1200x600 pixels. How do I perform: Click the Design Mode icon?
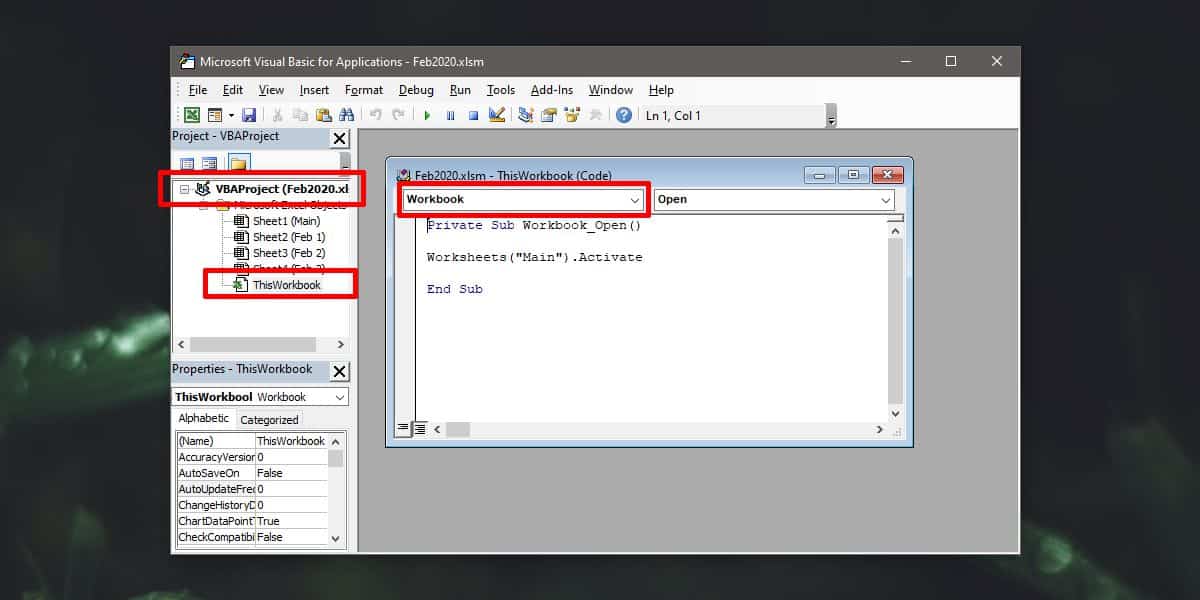(497, 114)
